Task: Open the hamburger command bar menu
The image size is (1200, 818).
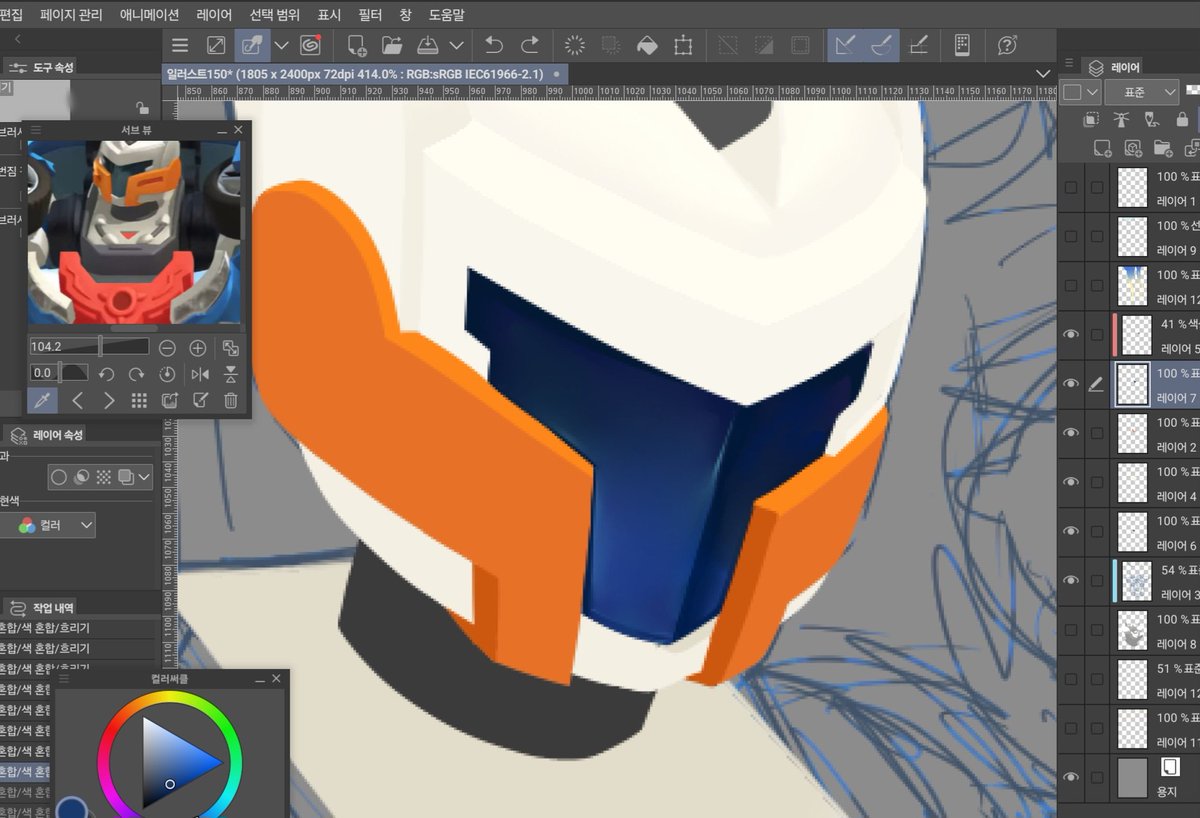Action: coord(179,45)
